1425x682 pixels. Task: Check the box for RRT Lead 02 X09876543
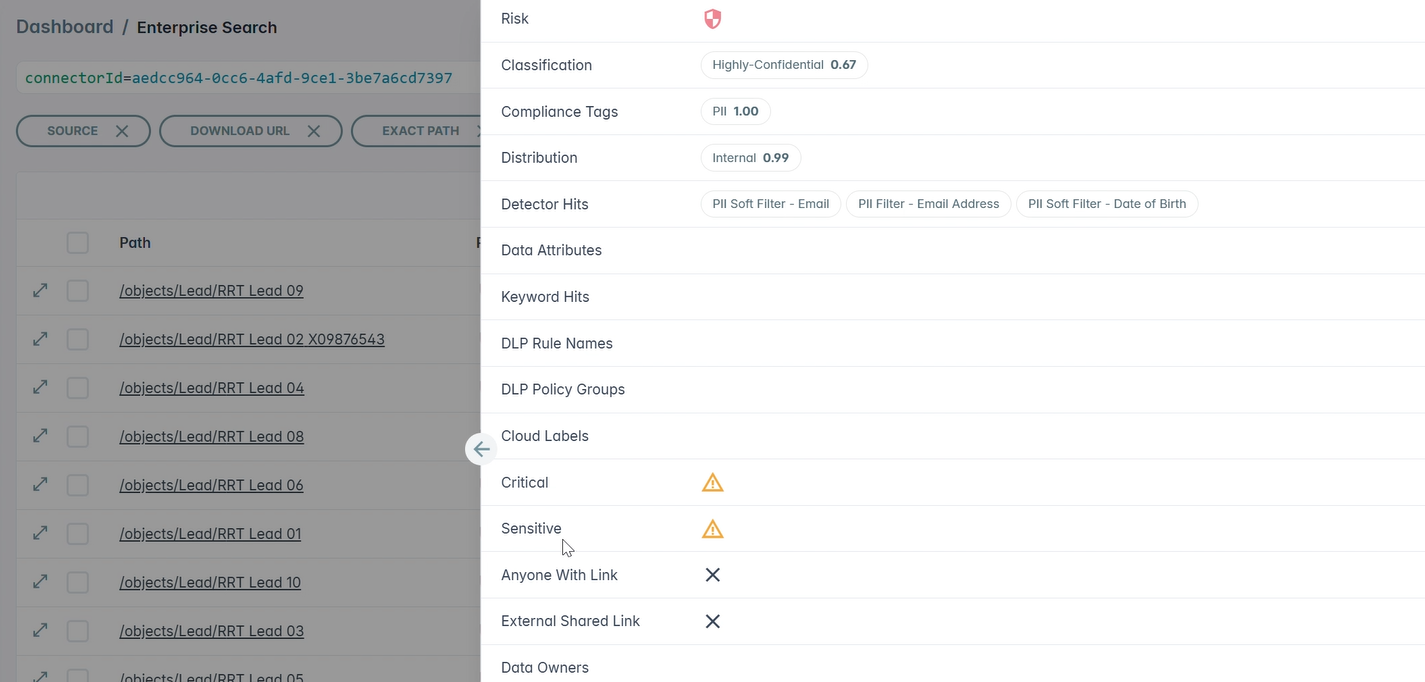tap(78, 340)
